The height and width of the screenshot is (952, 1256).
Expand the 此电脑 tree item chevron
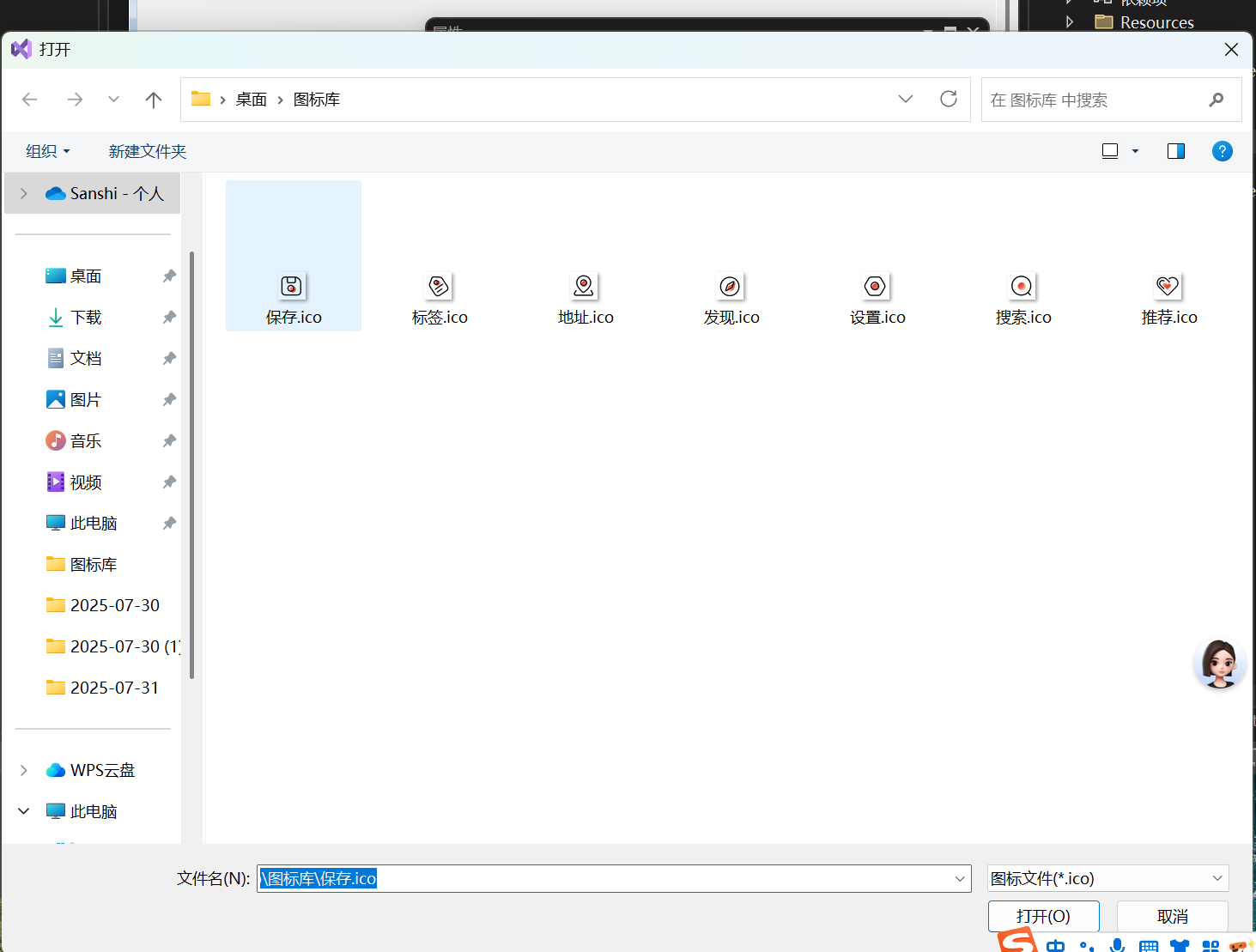[23, 810]
